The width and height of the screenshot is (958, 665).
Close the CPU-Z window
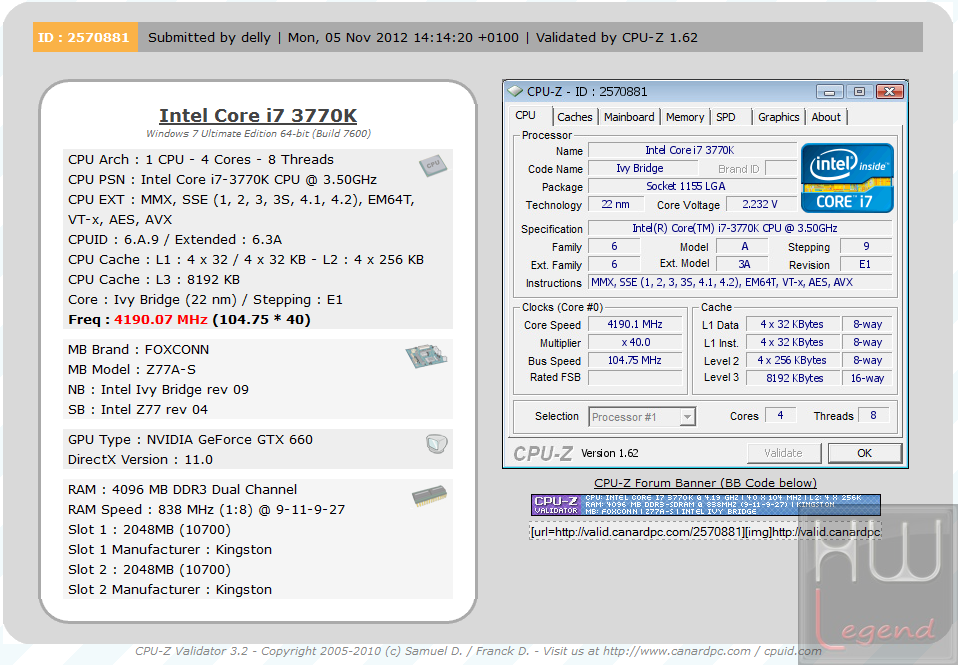point(890,92)
